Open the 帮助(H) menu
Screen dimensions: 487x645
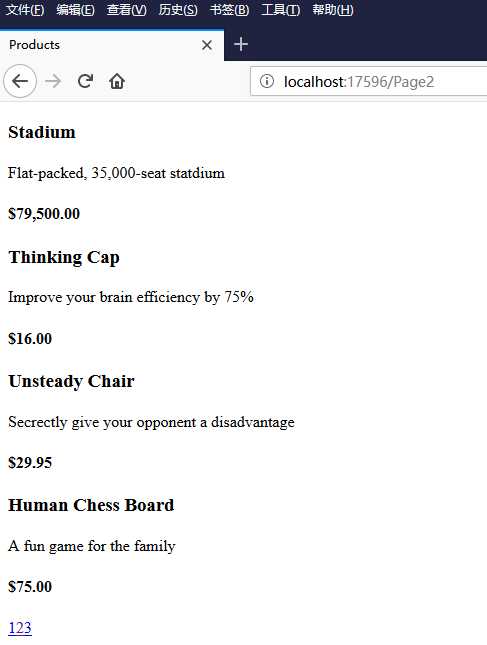(x=333, y=9)
